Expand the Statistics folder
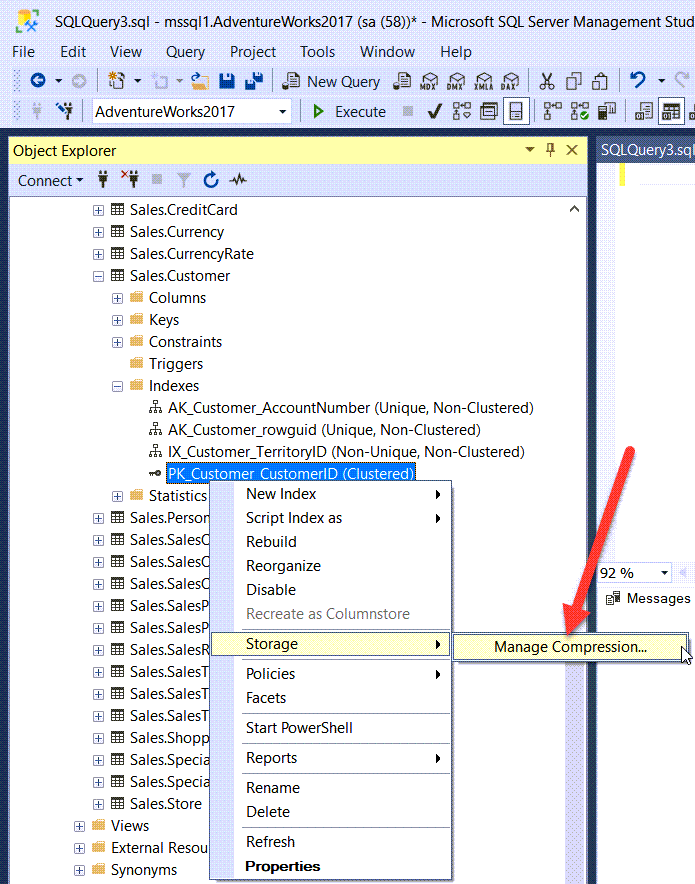The height and width of the screenshot is (884, 695). 117,496
